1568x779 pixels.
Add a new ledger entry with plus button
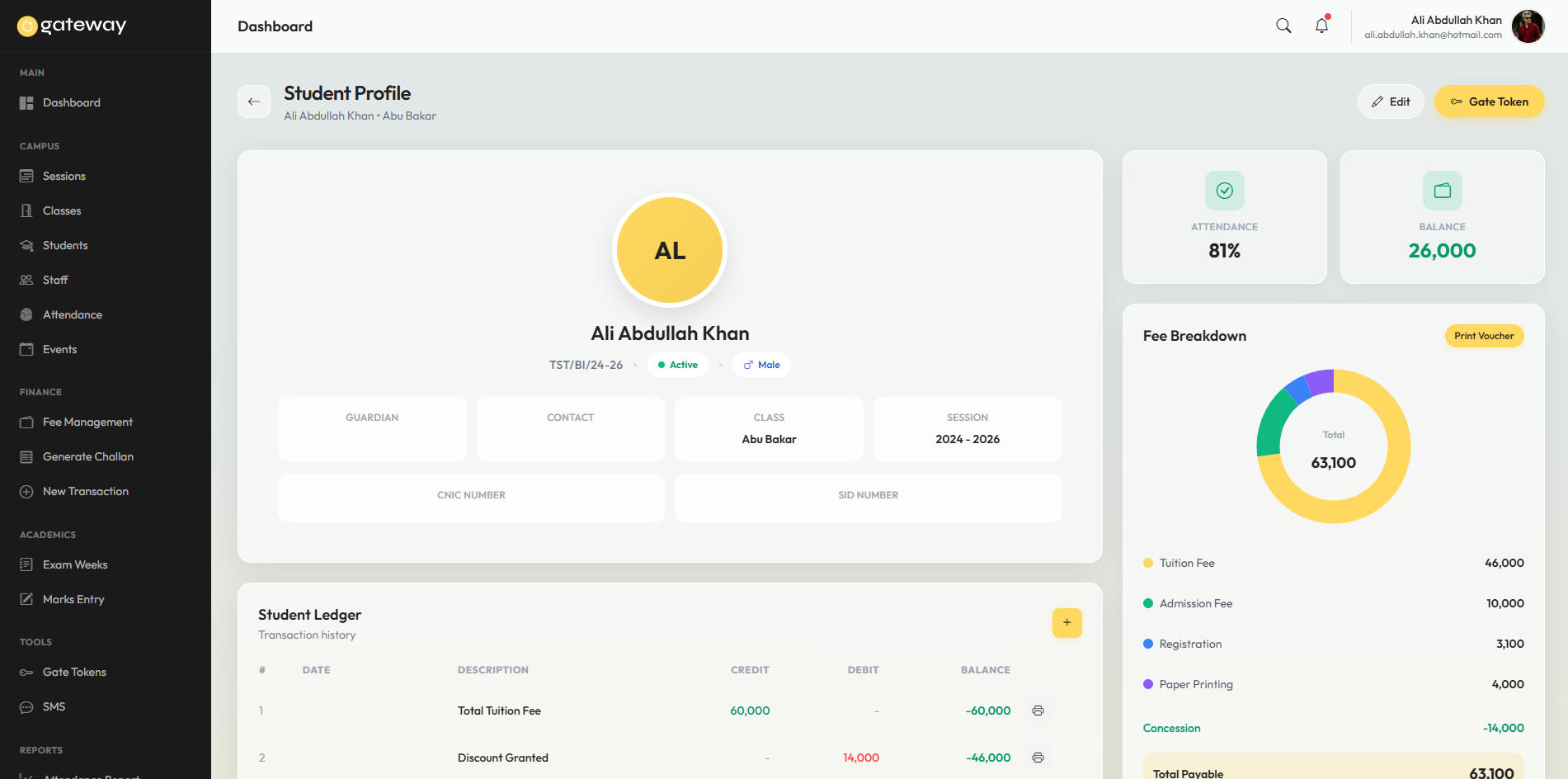tap(1067, 623)
